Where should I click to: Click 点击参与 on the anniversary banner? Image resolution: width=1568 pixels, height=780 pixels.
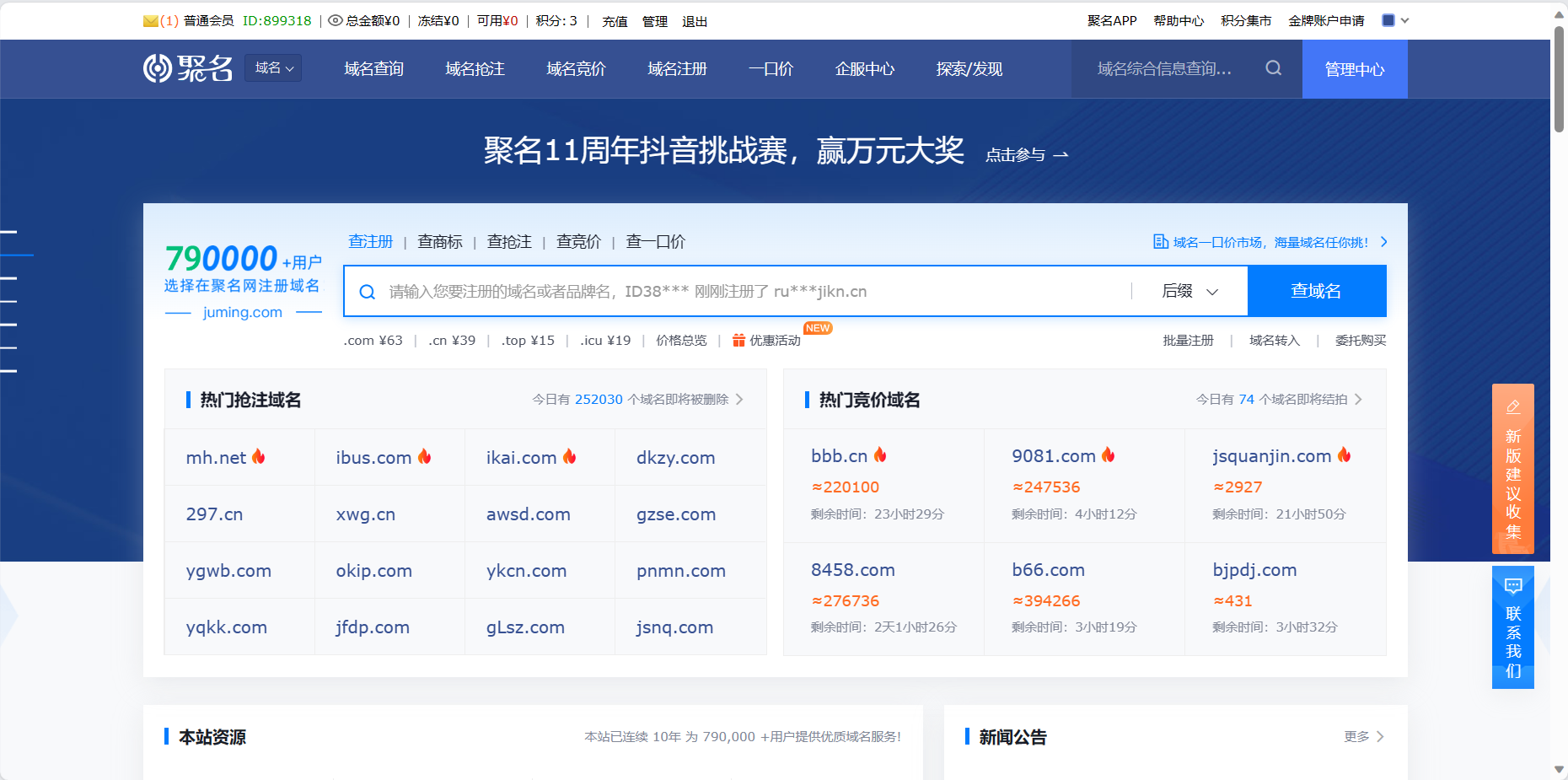(x=1027, y=155)
